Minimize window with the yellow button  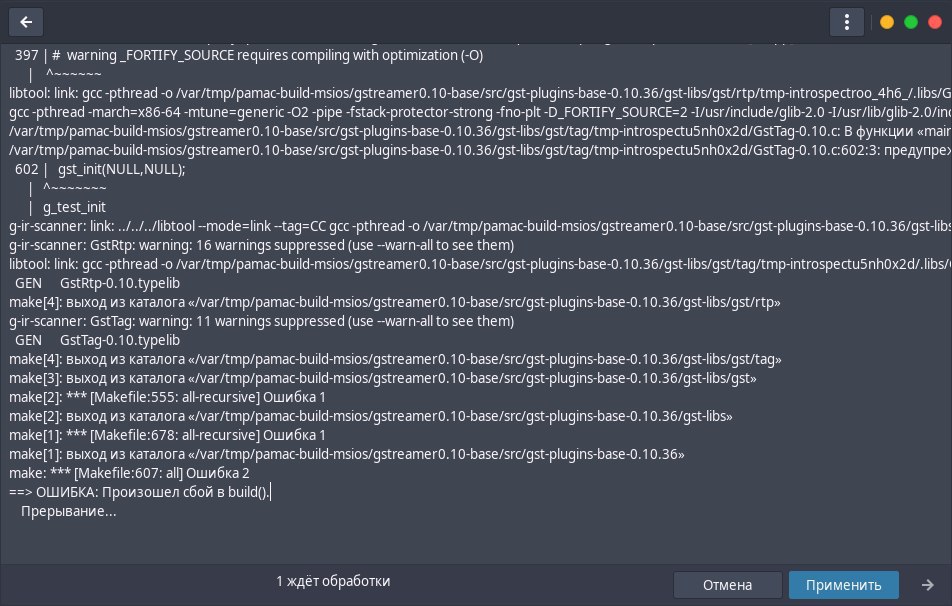pos(886,22)
